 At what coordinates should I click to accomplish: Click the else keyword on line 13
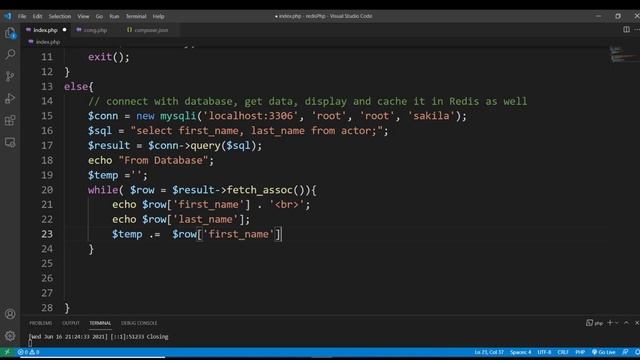pos(76,87)
